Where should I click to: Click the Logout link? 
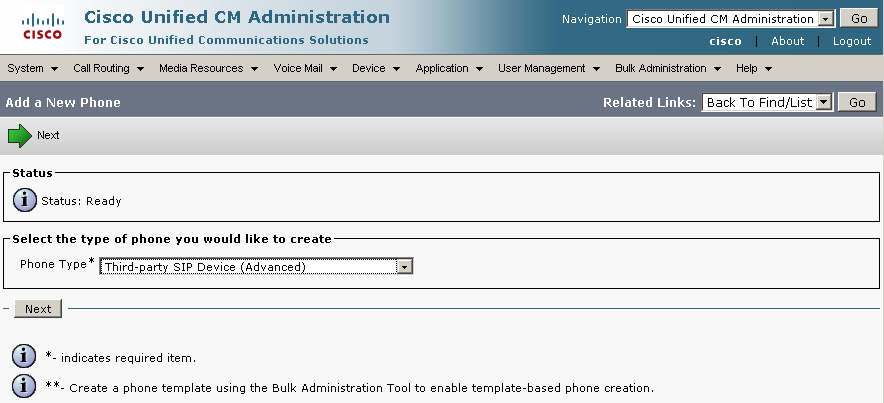coord(852,41)
